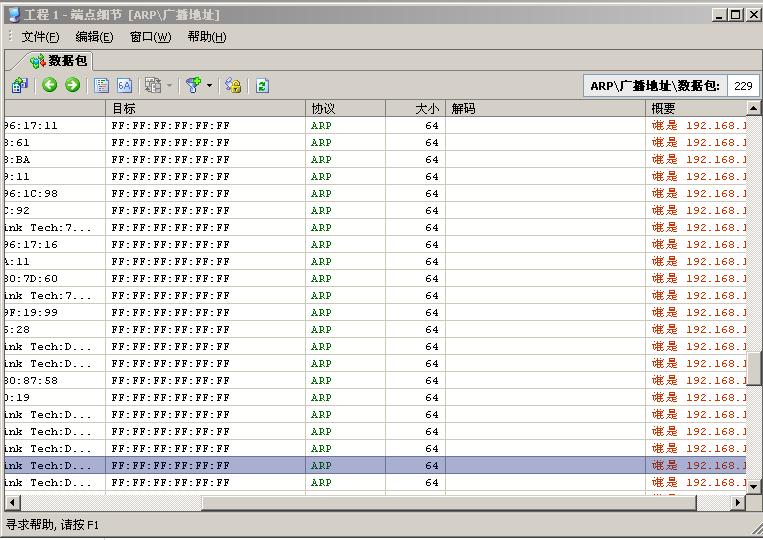This screenshot has height=540, width=763.
Task: Open the 窗口(W) menu
Action: [x=150, y=37]
